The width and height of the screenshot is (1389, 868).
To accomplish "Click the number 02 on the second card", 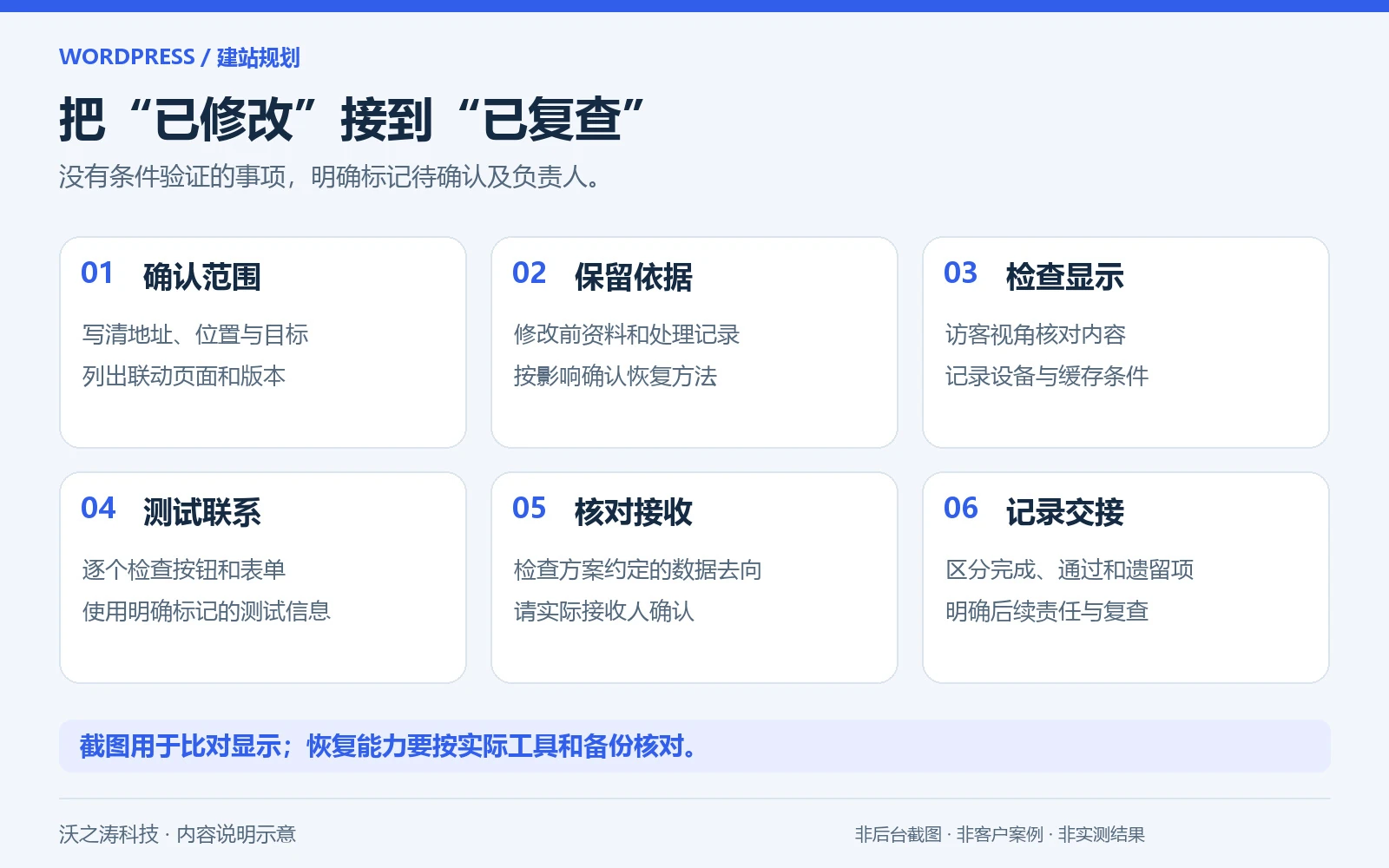I will click(x=529, y=273).
